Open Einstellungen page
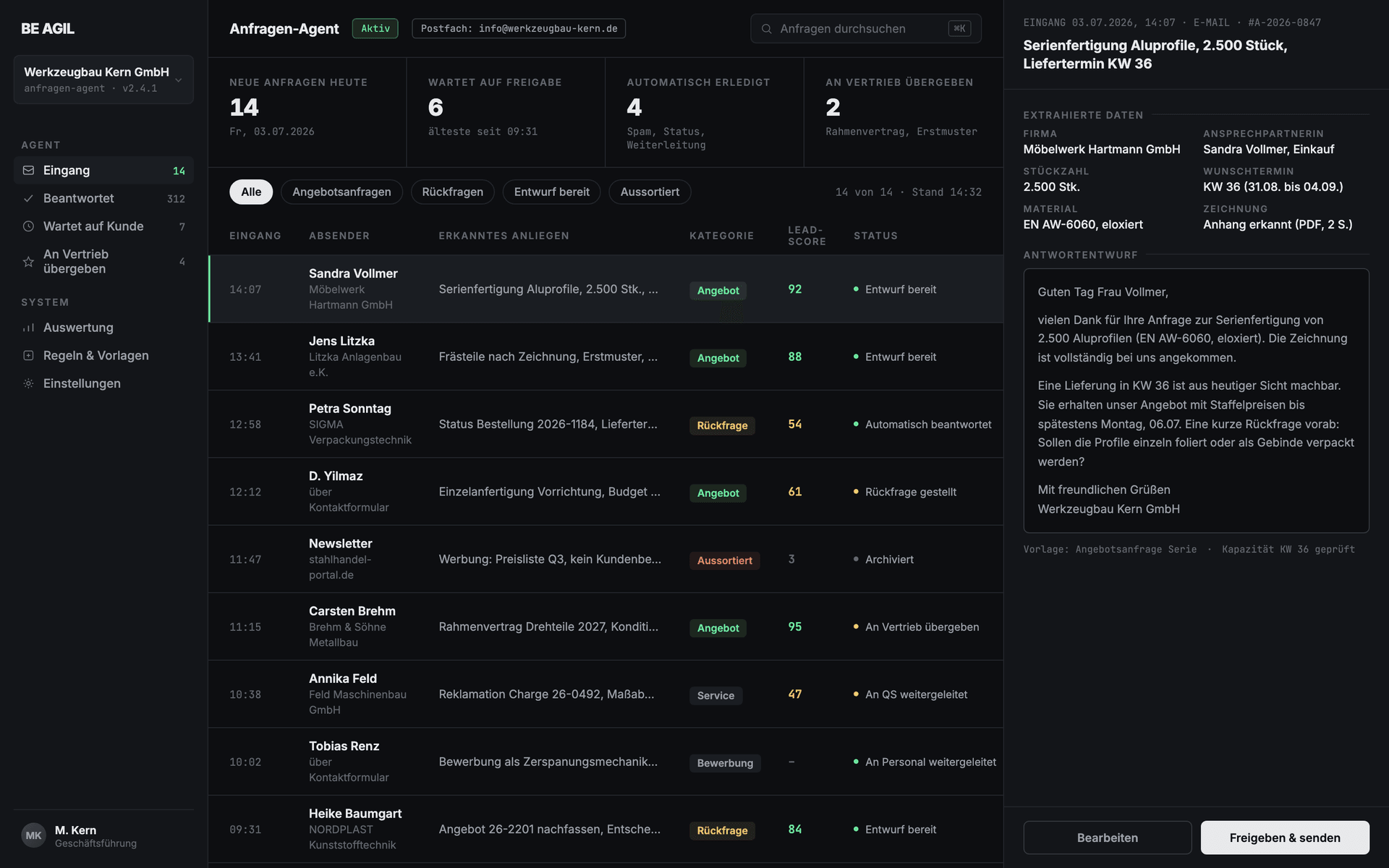The width and height of the screenshot is (1389, 868). (103, 383)
